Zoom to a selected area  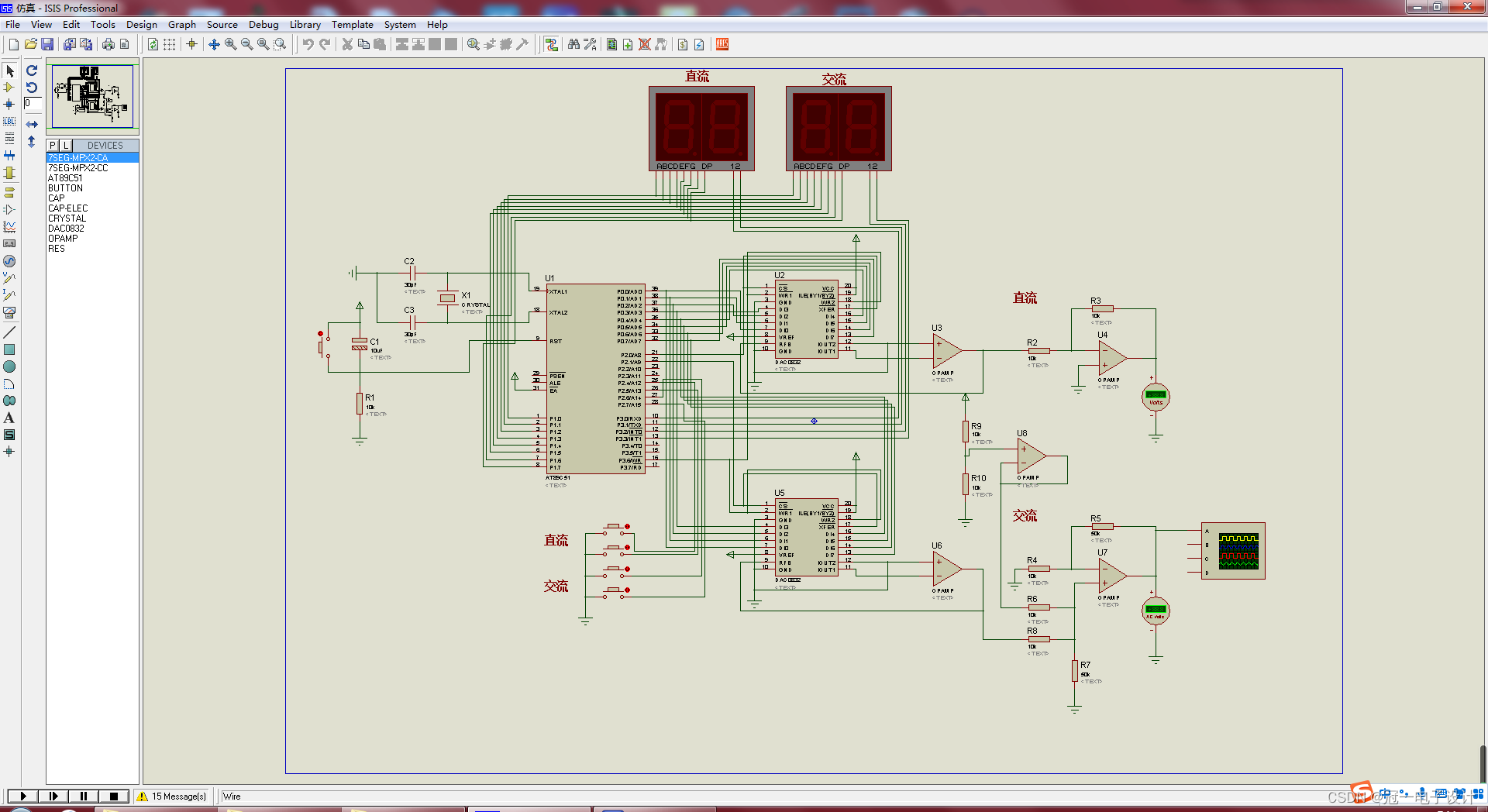(280, 44)
